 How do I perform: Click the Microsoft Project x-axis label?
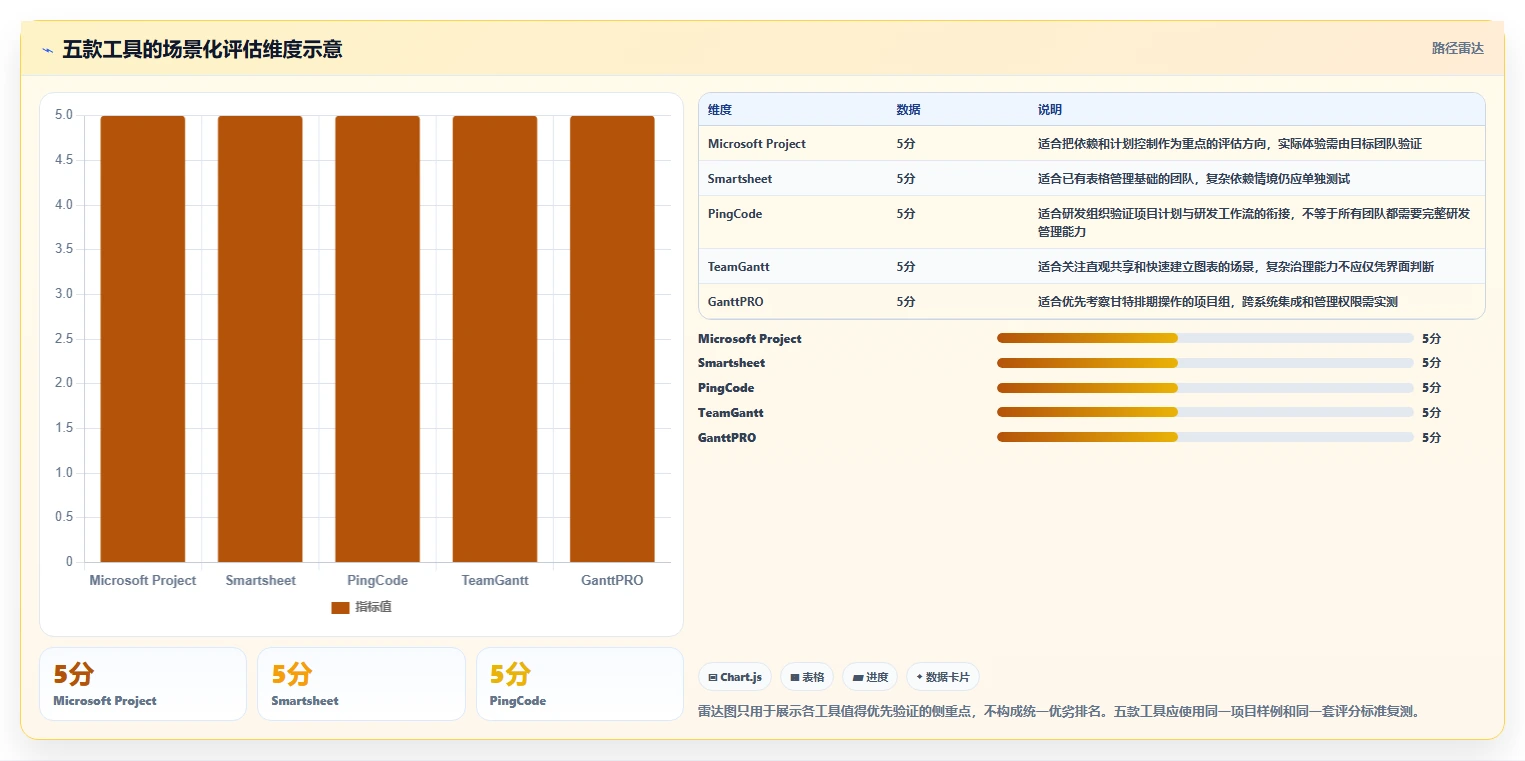point(143,580)
